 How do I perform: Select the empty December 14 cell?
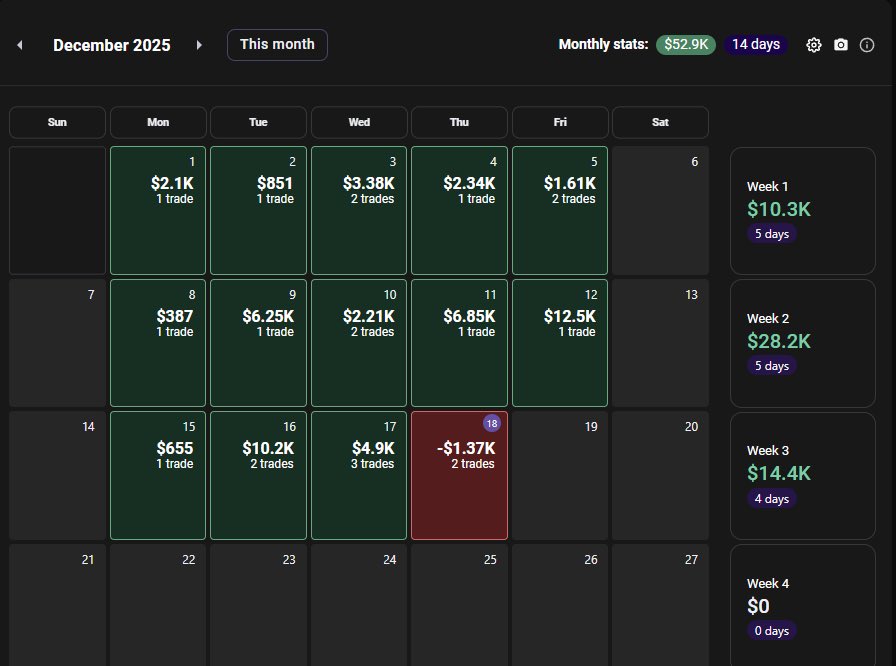[57, 475]
